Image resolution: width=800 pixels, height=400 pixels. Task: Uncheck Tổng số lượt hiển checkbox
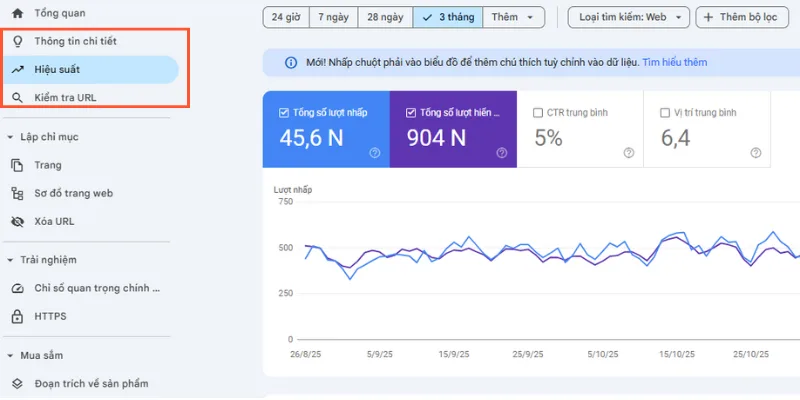(411, 113)
